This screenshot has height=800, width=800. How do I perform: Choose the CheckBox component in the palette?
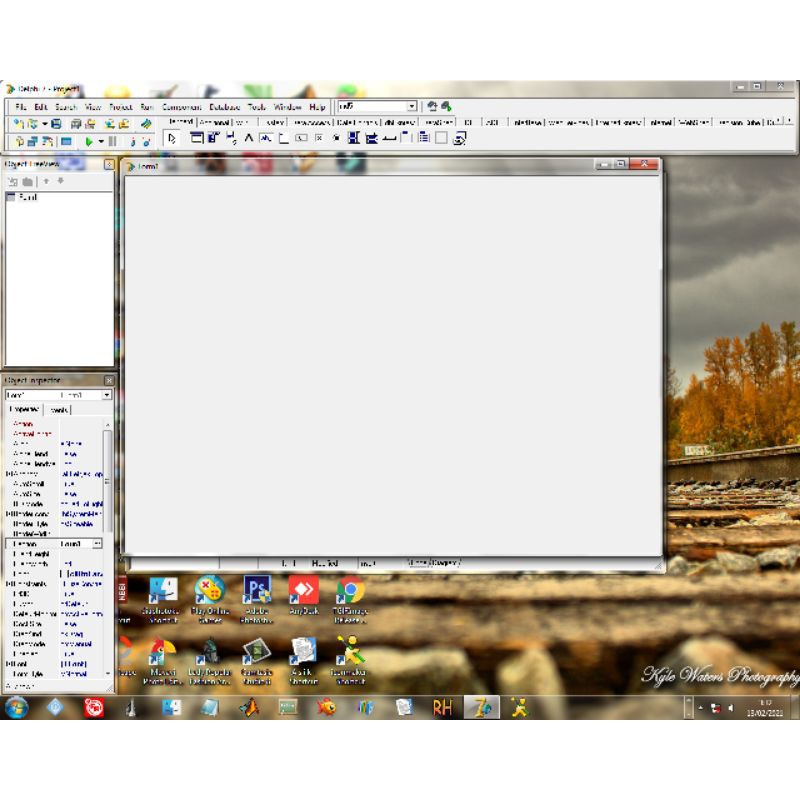pos(319,139)
